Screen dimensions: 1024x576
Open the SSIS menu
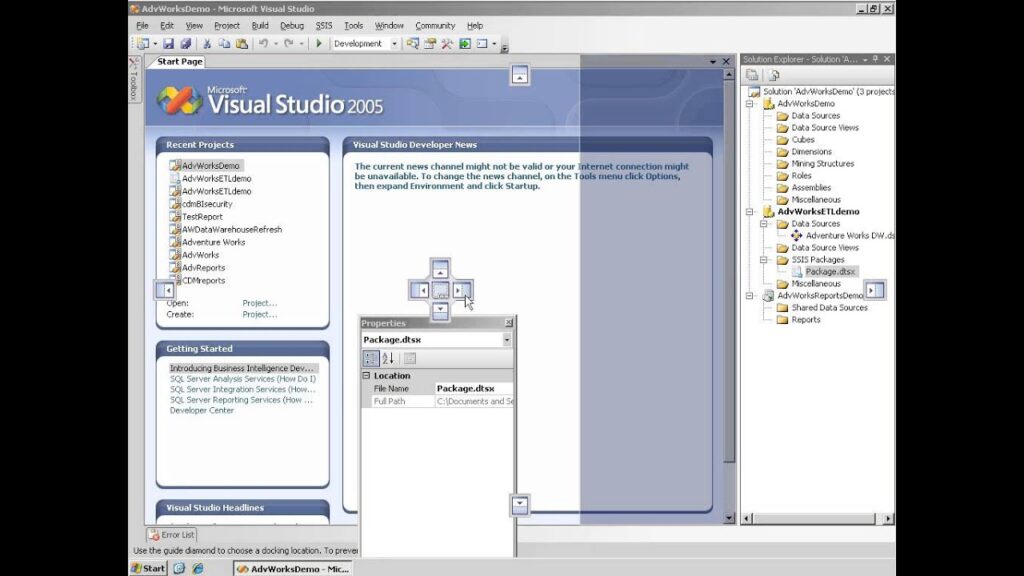(x=324, y=25)
